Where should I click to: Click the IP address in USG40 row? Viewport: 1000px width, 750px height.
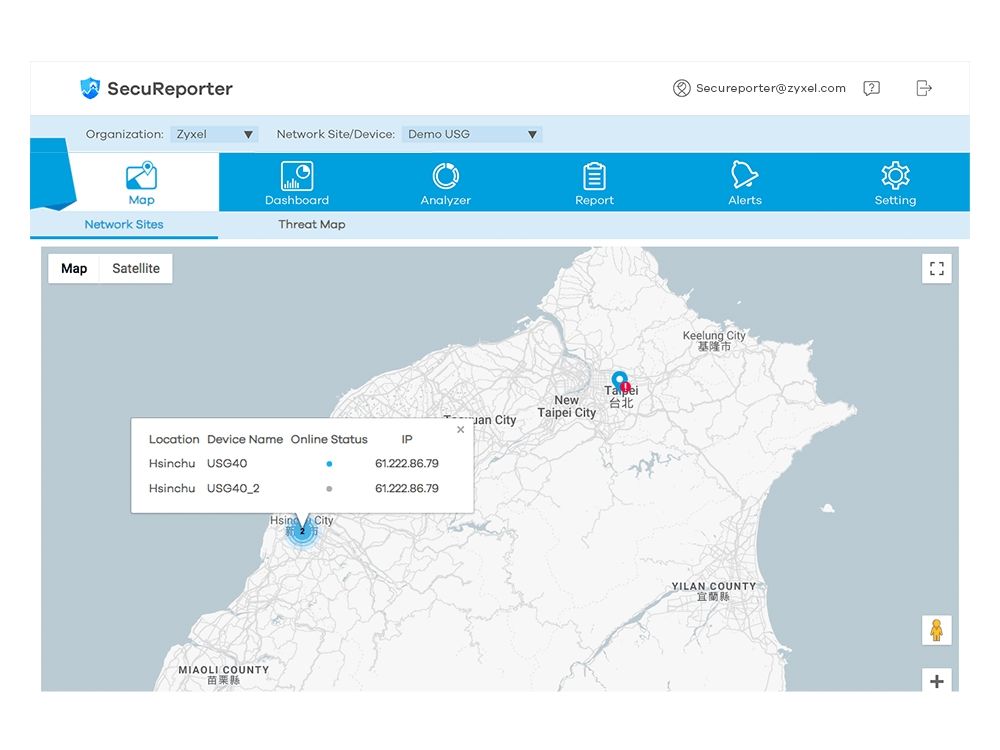[x=407, y=464]
